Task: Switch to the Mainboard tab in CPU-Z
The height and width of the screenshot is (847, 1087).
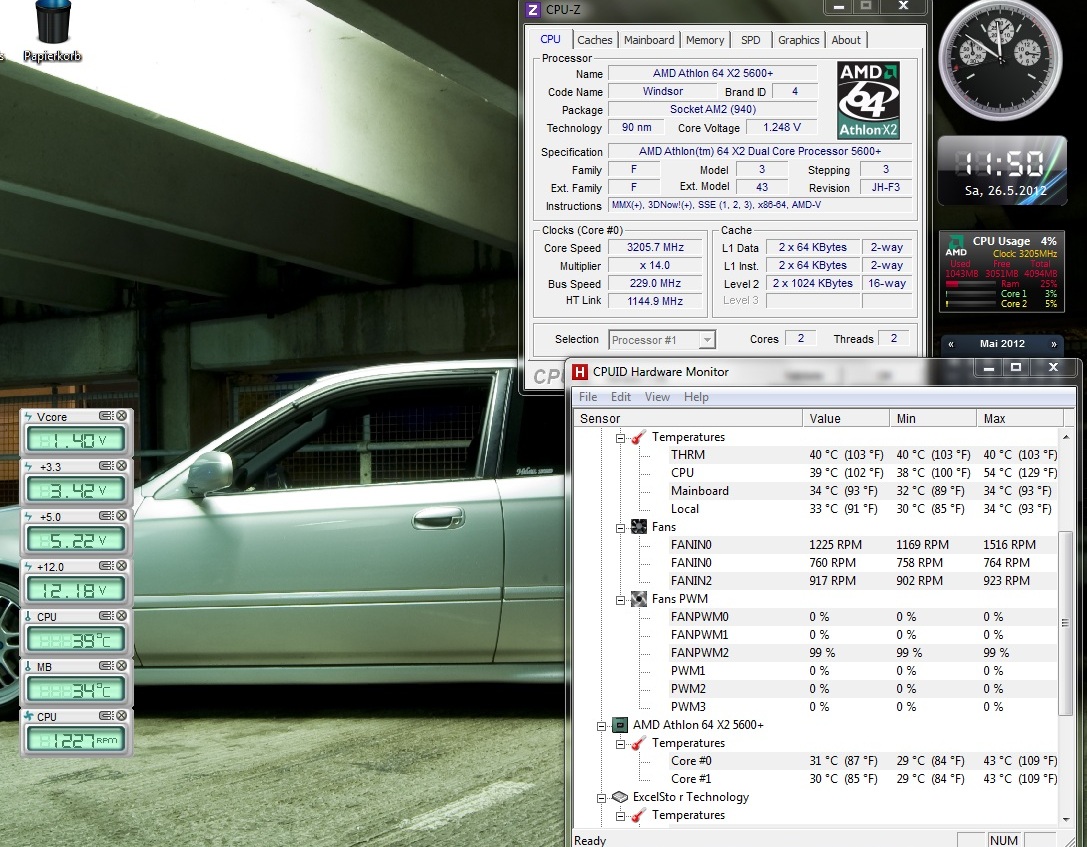Action: [649, 40]
